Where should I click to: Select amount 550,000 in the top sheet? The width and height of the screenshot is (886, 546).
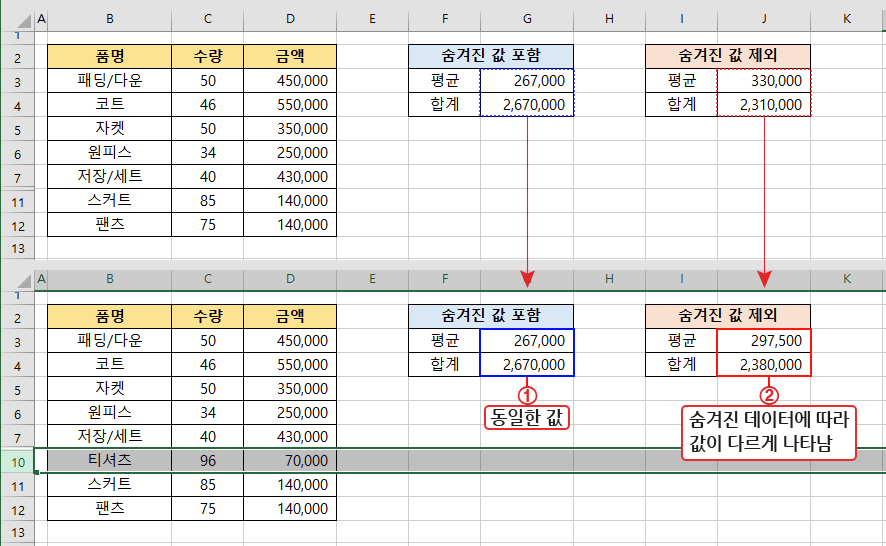[x=290, y=105]
